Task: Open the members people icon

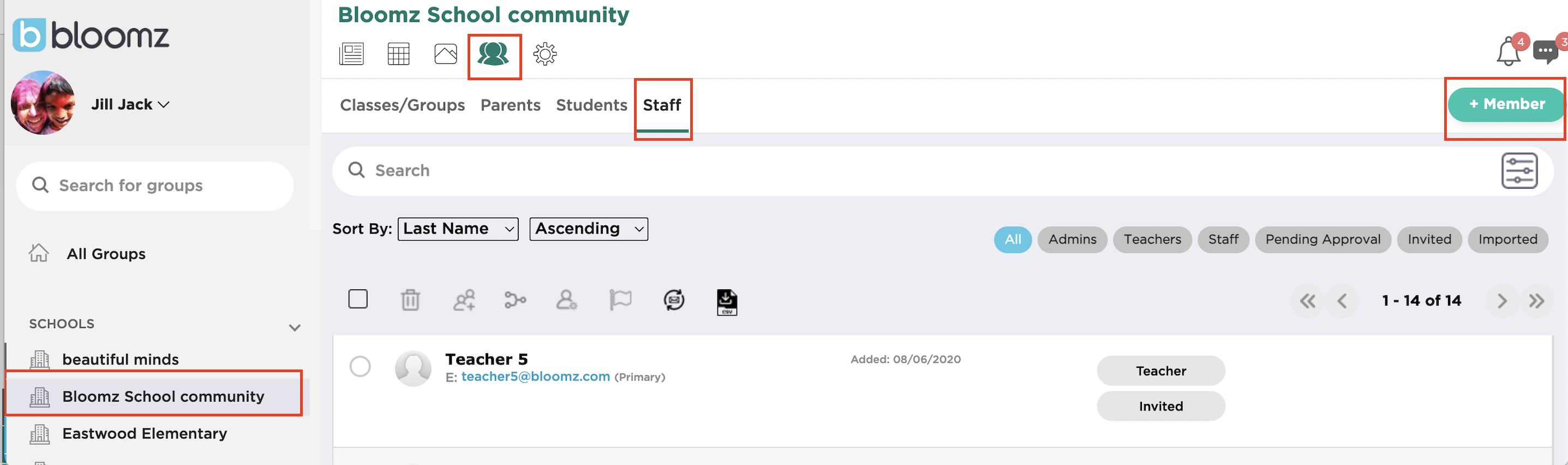Action: click(x=493, y=54)
